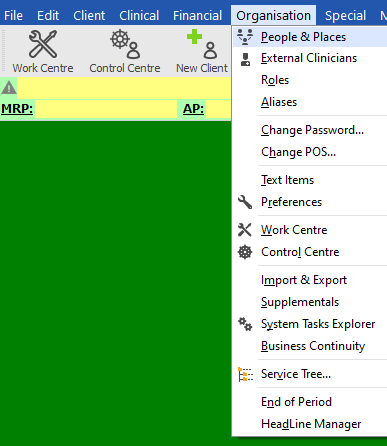
Task: Click the yellow alert message bar
Action: coord(124,88)
